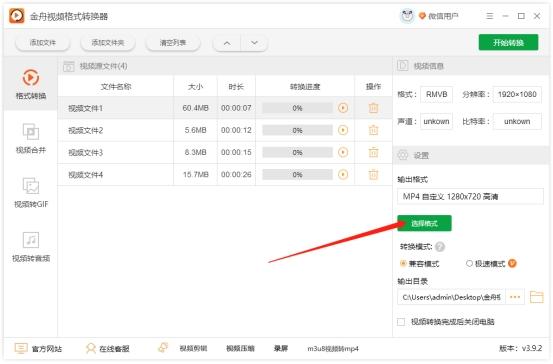Image resolution: width=553 pixels, height=364 pixels.
Task: Open 官方网站 link
Action: (38, 348)
